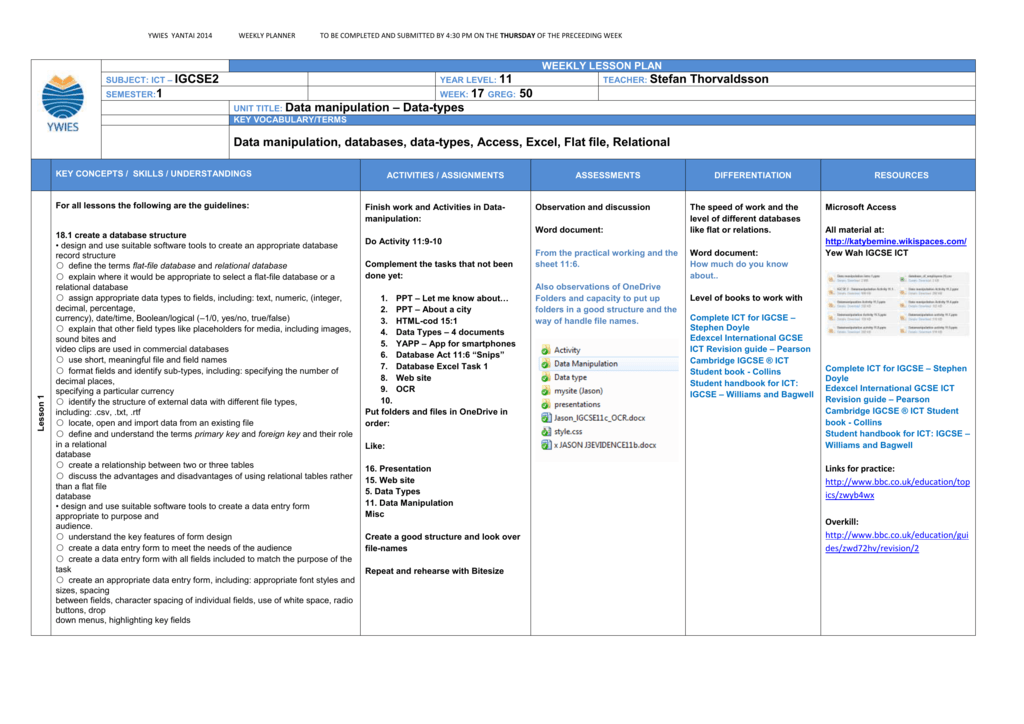This screenshot has height=724, width=1024.
Task: Select list item 'HTML-cod 15:1'
Action: tap(426, 321)
